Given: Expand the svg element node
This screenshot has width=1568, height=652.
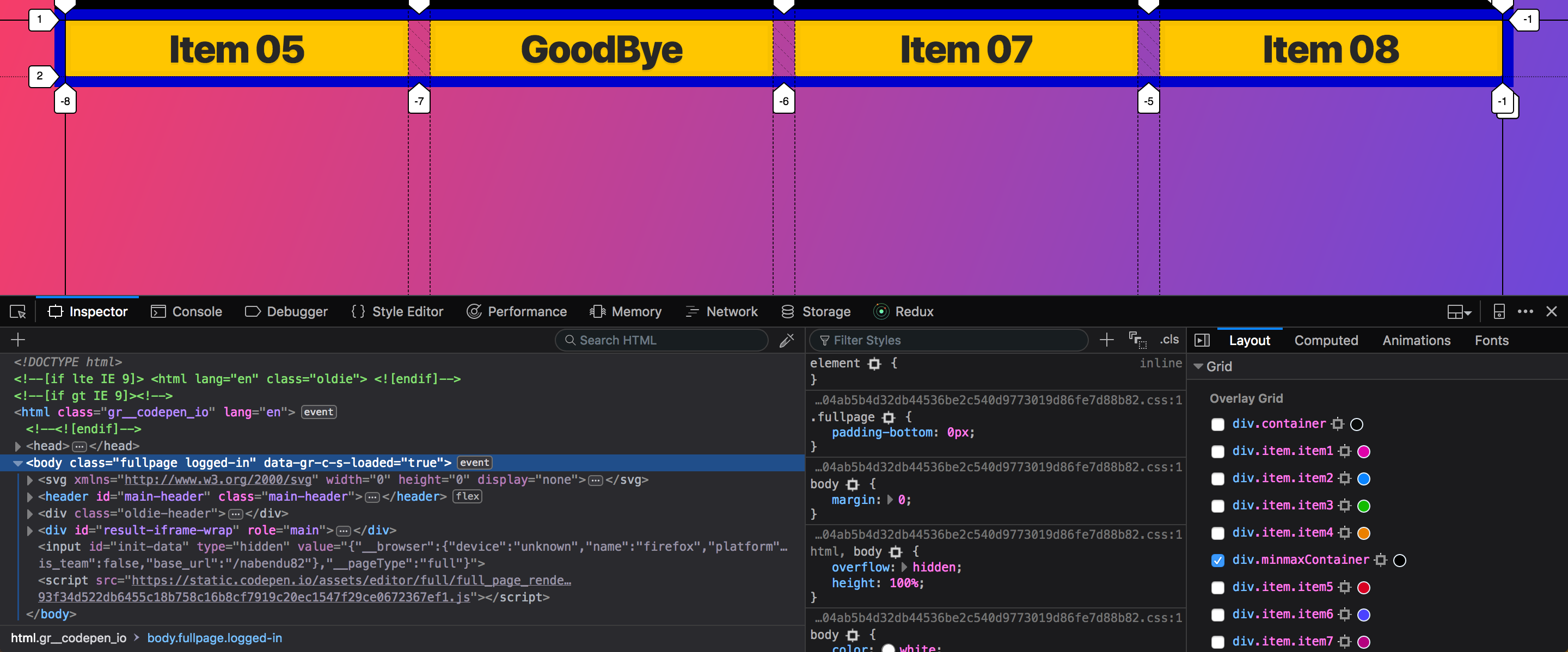Looking at the screenshot, I should 30,480.
